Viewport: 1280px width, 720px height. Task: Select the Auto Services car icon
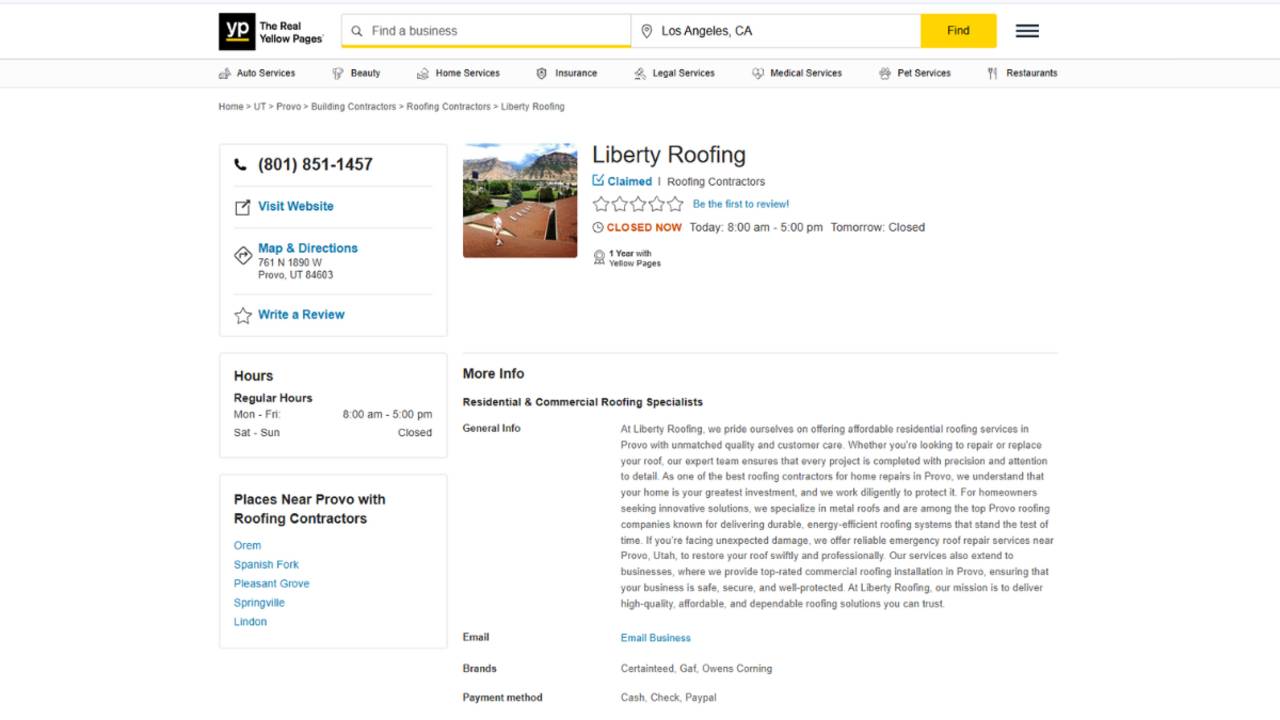(224, 72)
